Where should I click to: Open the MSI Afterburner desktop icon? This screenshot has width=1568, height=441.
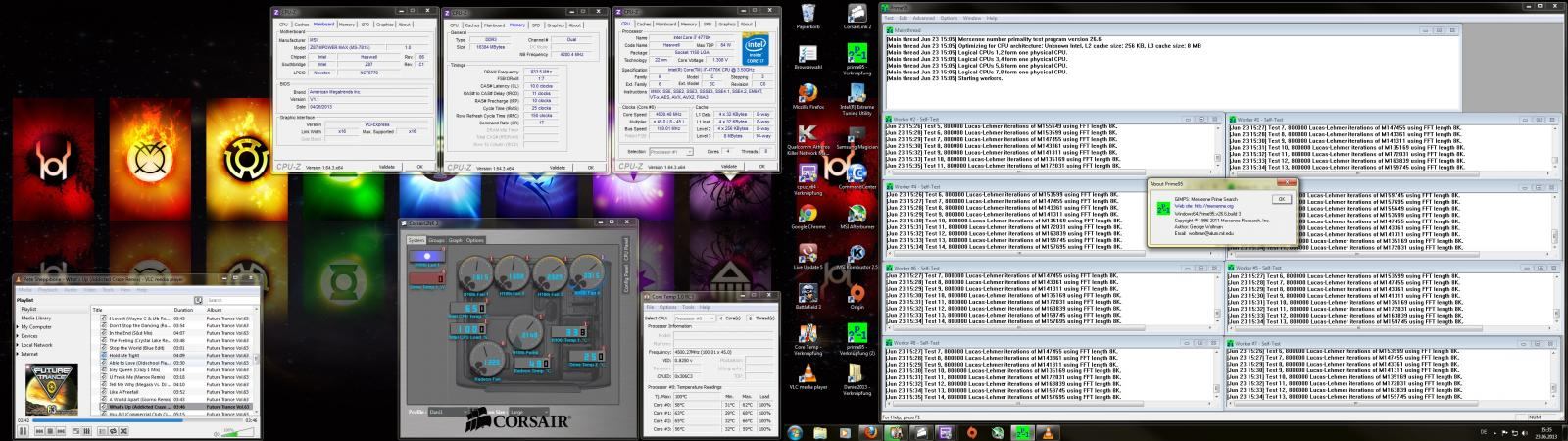857,217
